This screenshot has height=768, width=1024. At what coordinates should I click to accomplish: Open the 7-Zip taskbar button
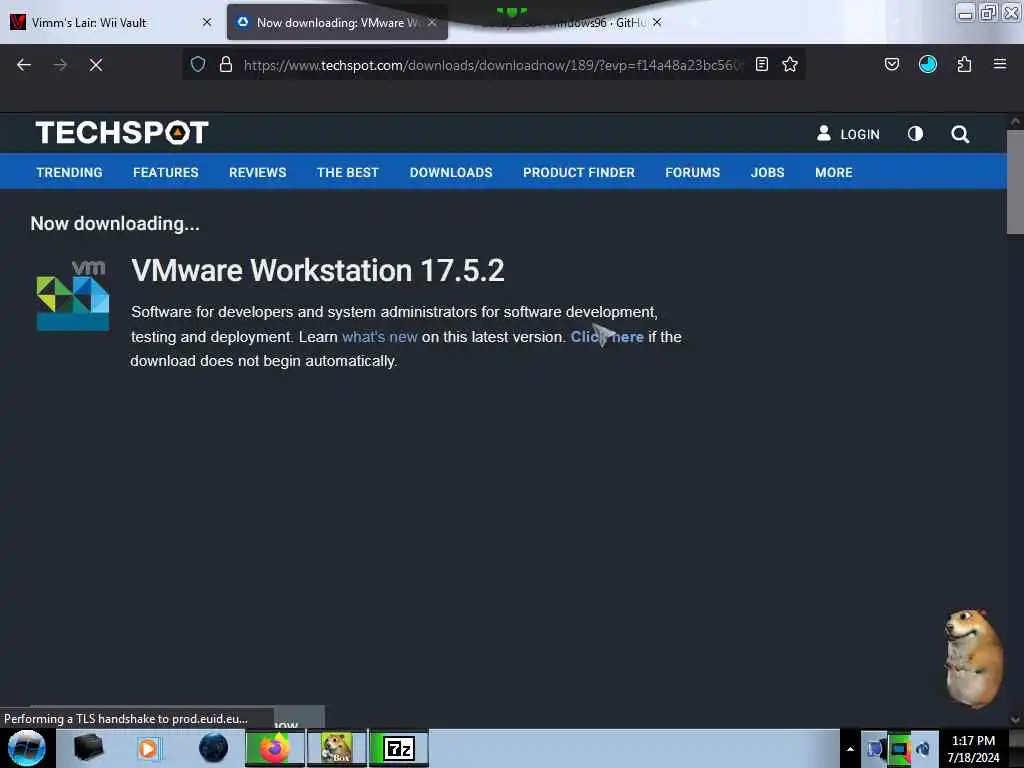[x=399, y=748]
